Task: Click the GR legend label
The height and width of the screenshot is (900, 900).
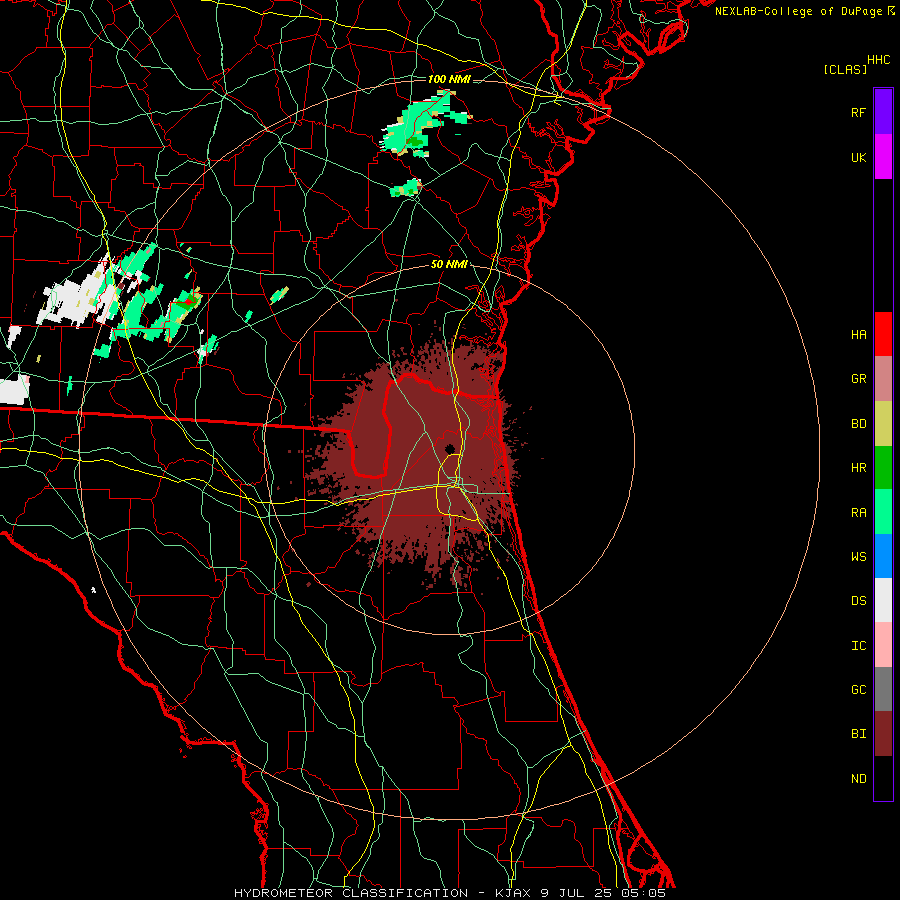Action: pos(858,379)
